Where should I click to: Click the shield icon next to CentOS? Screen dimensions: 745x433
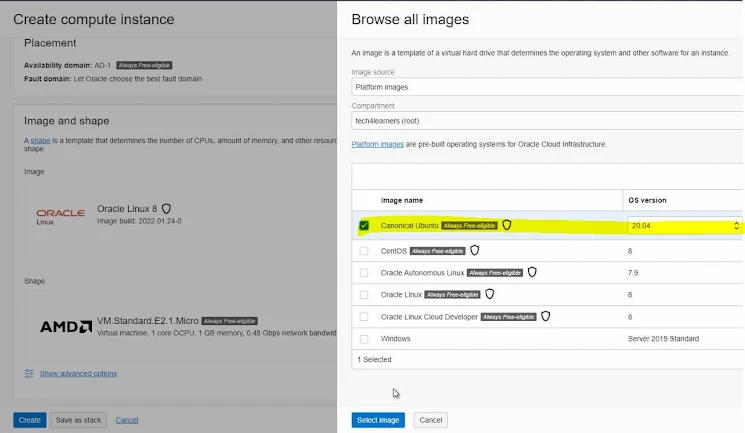tap(474, 250)
